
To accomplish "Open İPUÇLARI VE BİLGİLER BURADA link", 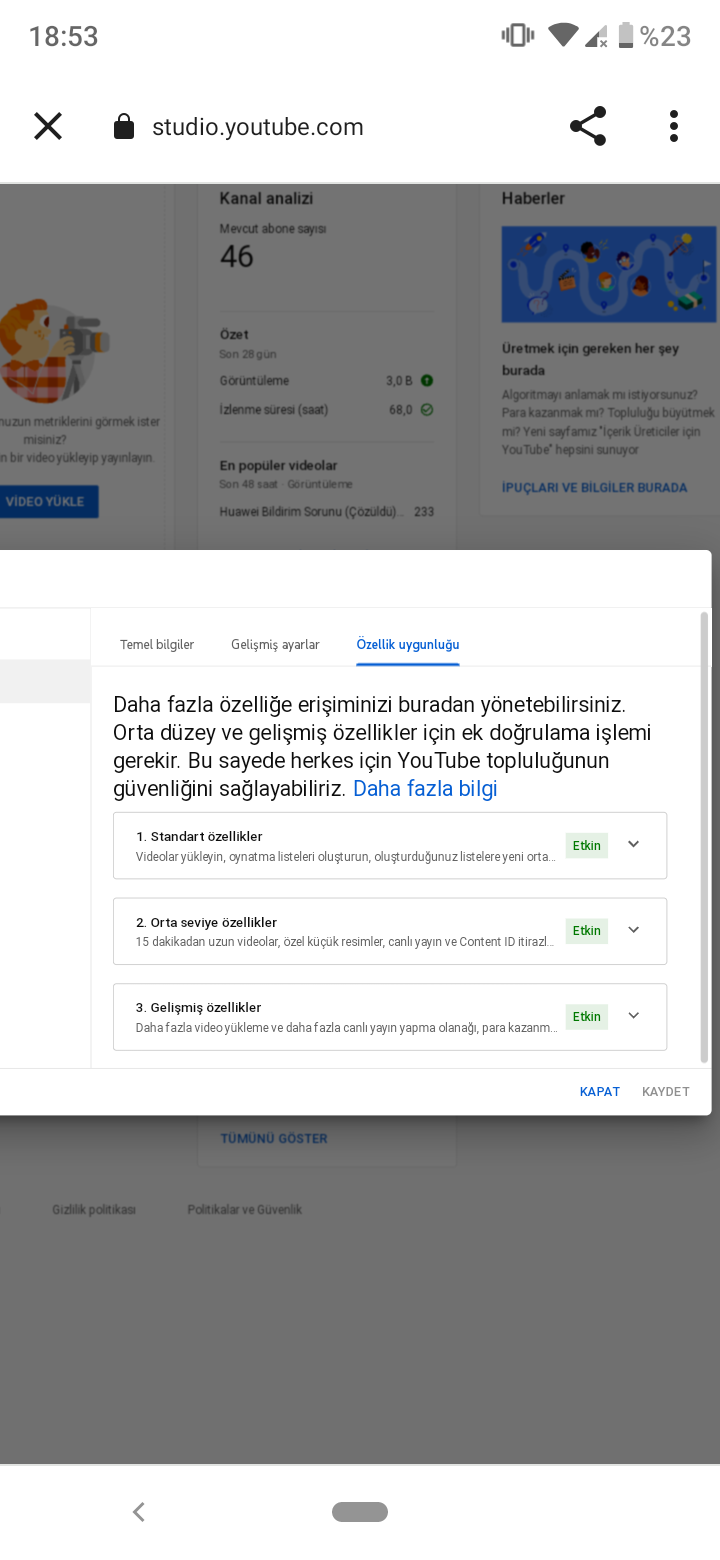I will [594, 487].
